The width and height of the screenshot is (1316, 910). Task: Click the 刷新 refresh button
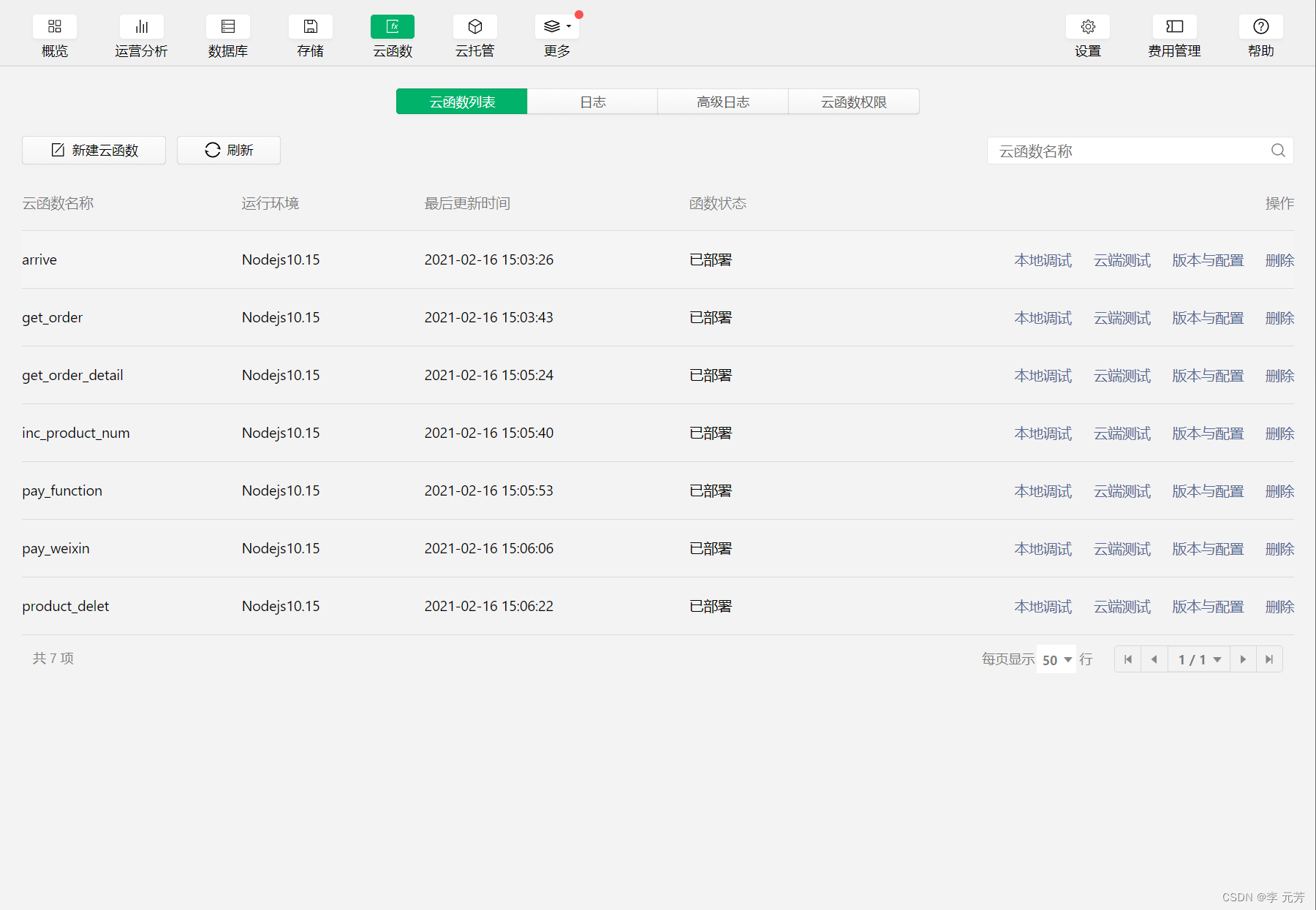[229, 150]
